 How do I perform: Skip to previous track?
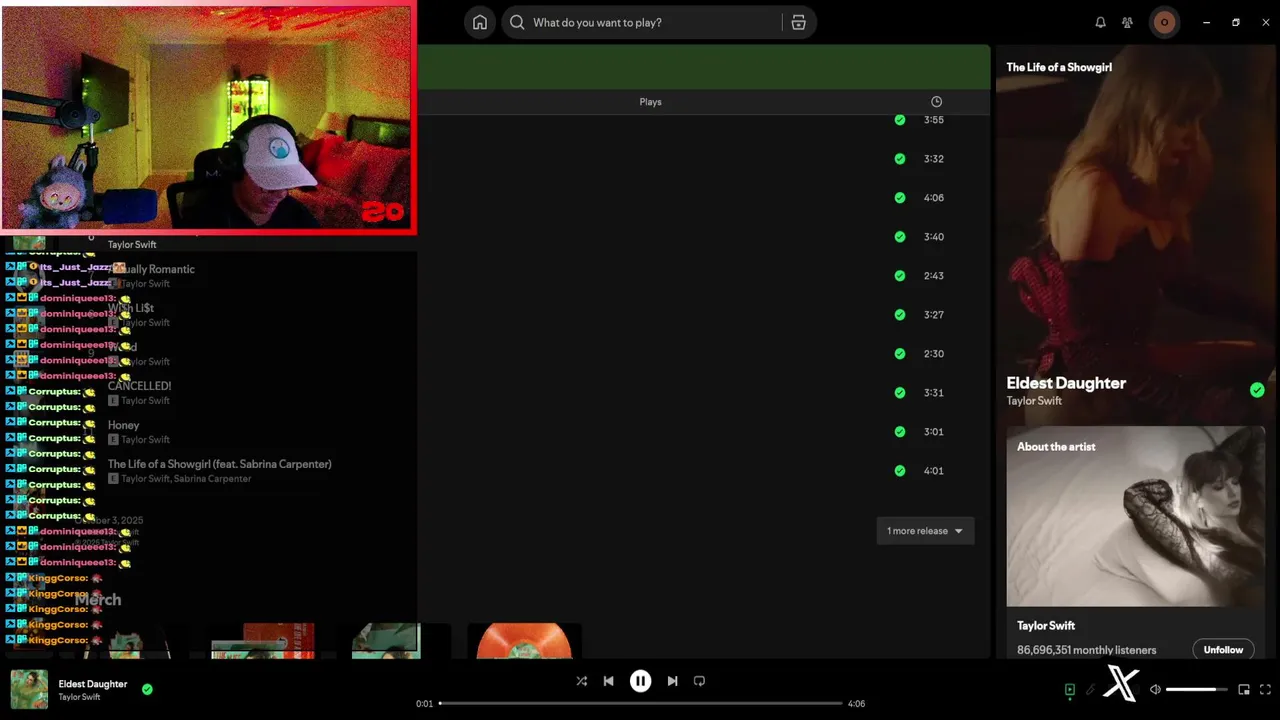coord(608,681)
